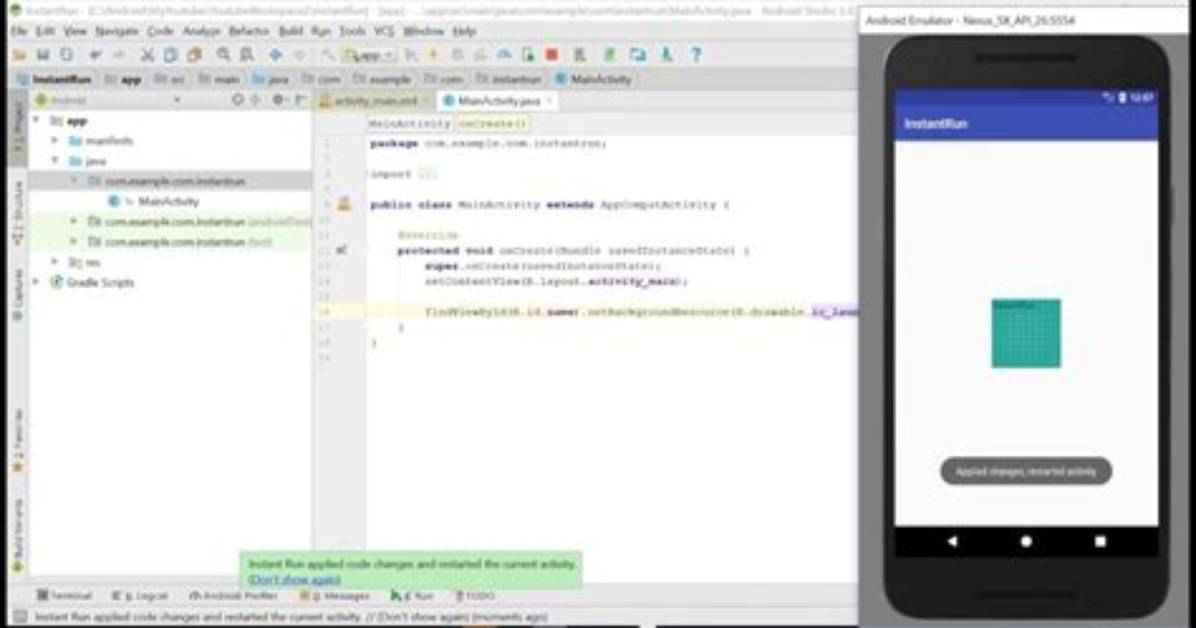Viewport: 1196px width, 628px height.
Task: Click the Synchronize toolbar icon
Action: [67, 55]
